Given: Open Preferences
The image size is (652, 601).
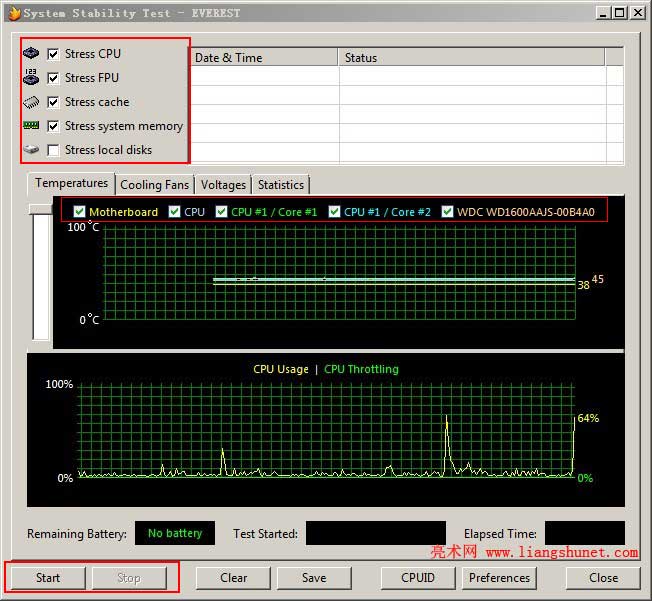Looking at the screenshot, I should pos(499,578).
